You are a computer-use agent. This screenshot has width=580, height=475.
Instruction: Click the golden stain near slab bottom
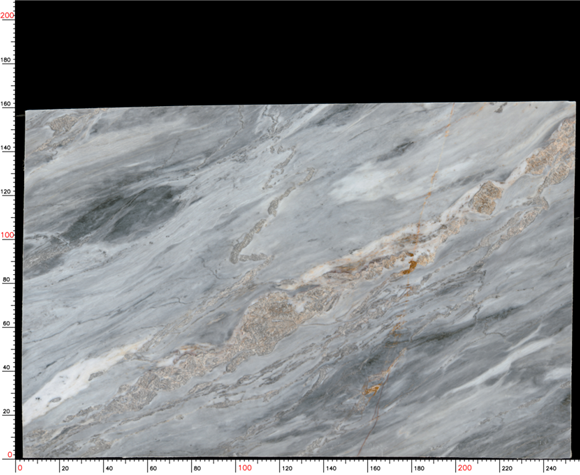[372, 389]
